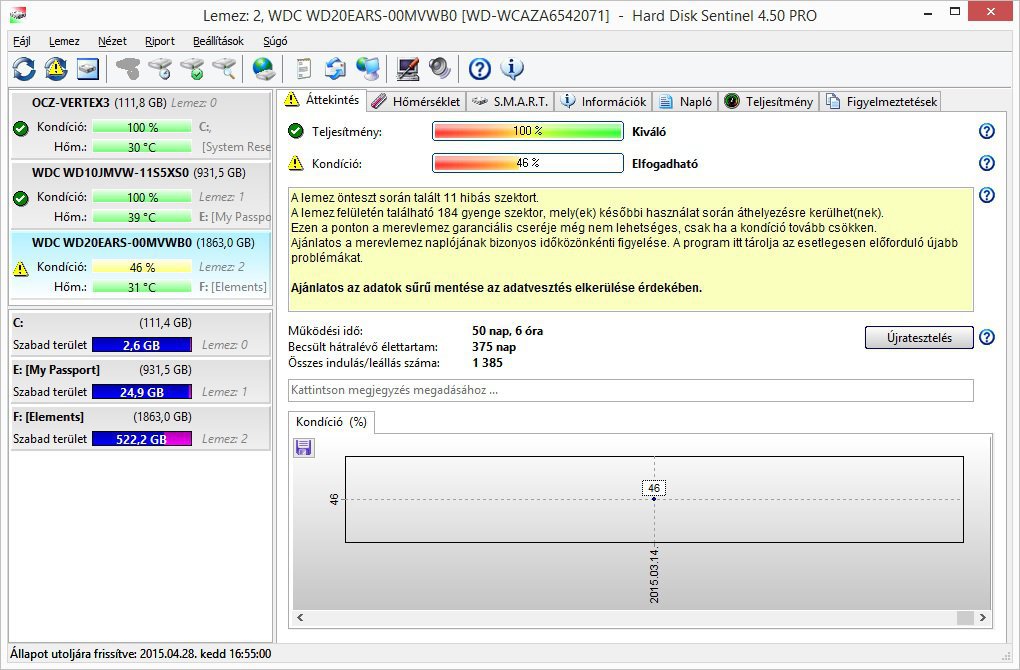1020x670 pixels.
Task: Open the Beállítások menu
Action: click(x=218, y=41)
